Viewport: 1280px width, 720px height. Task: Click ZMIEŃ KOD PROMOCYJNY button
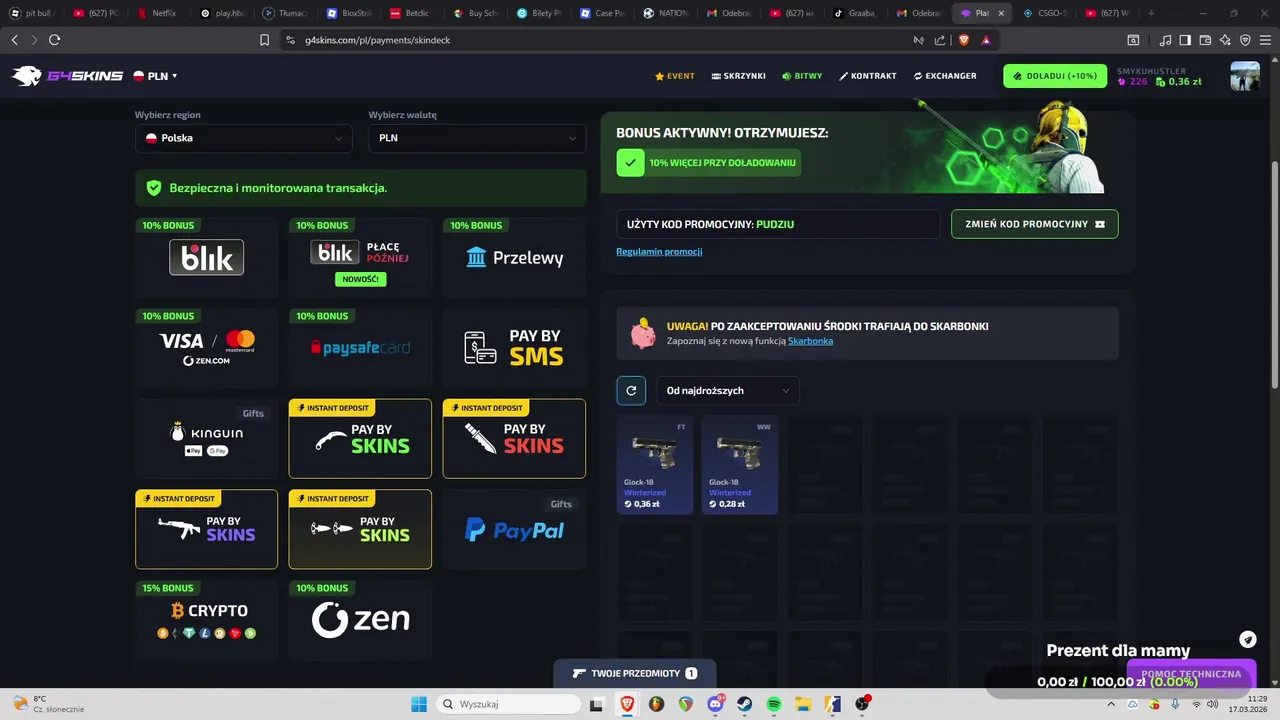coord(1035,224)
